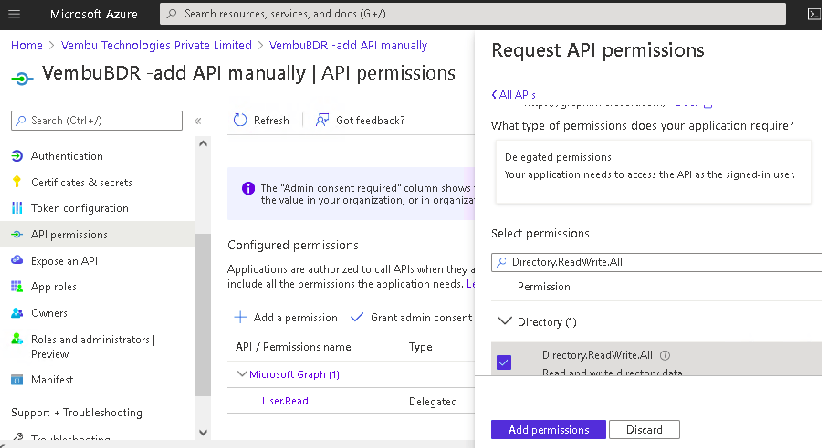822x448 pixels.
Task: Click sidebar scroll down arrow
Action: 203,432
